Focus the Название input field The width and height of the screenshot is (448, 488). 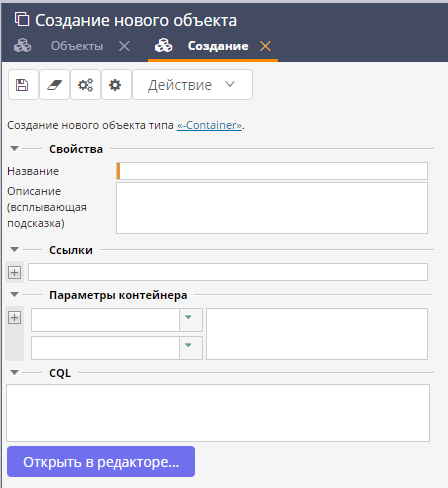click(272, 171)
